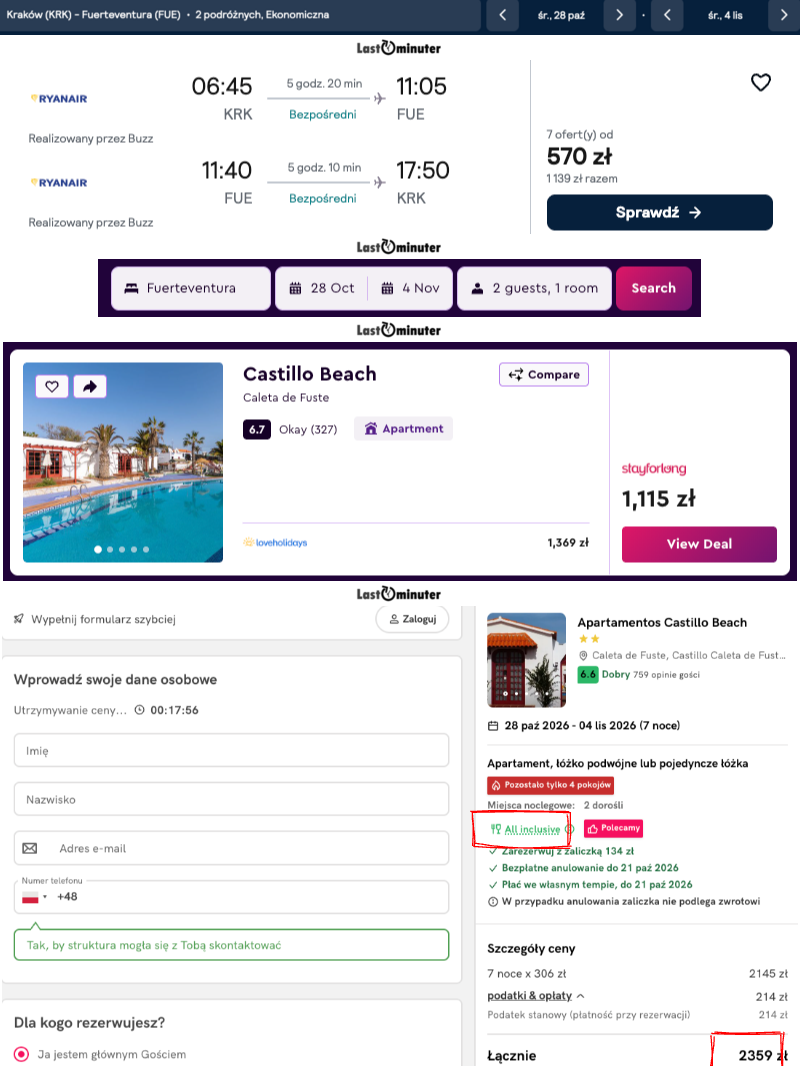800x1066 pixels.
Task: Favorite Castillo Beach via photo heart icon
Action: click(52, 387)
